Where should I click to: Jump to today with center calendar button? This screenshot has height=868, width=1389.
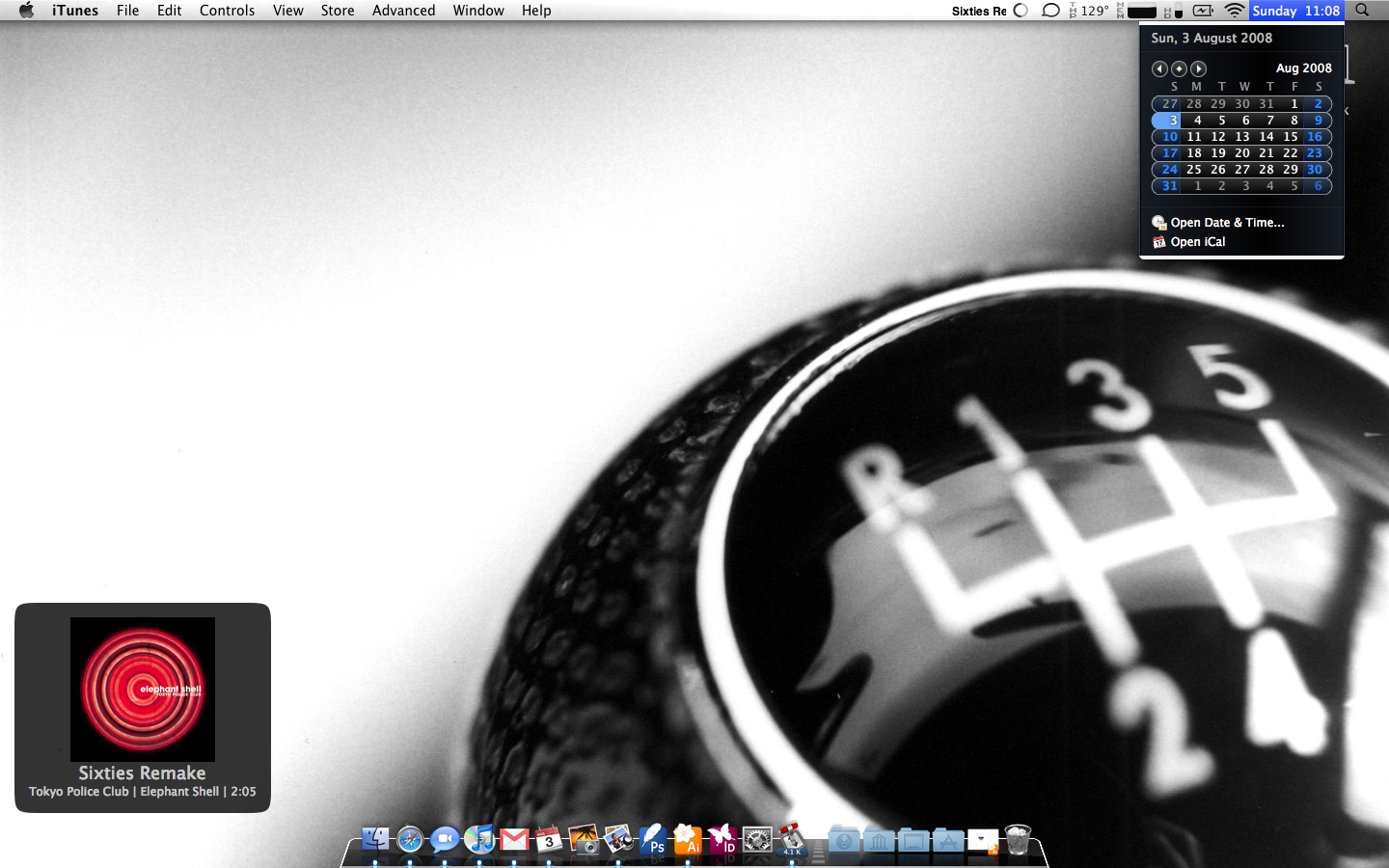pyautogui.click(x=1179, y=68)
